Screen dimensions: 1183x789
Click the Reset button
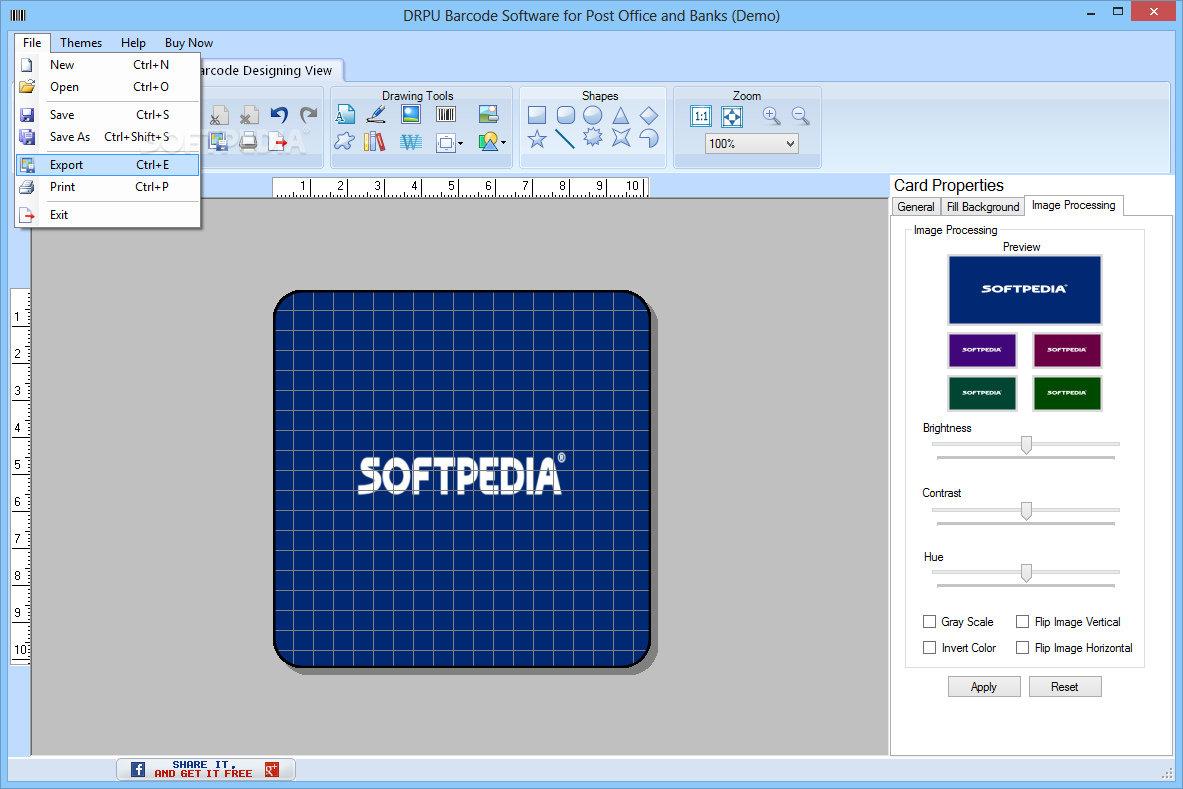1065,686
